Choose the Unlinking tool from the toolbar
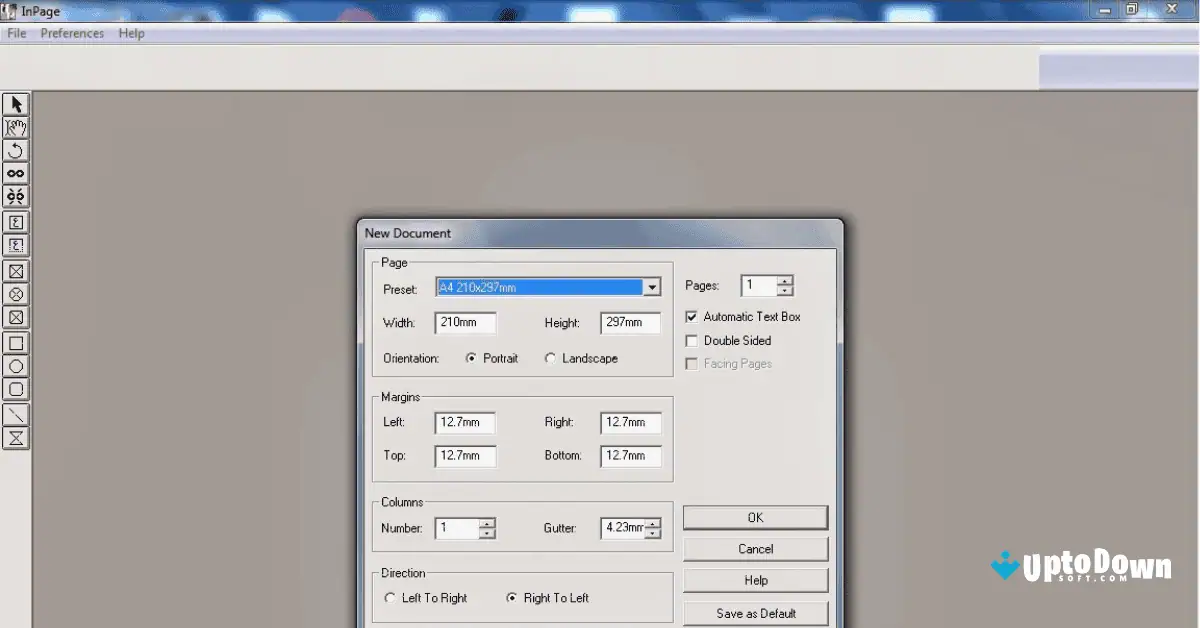The height and width of the screenshot is (628, 1200). click(15, 196)
